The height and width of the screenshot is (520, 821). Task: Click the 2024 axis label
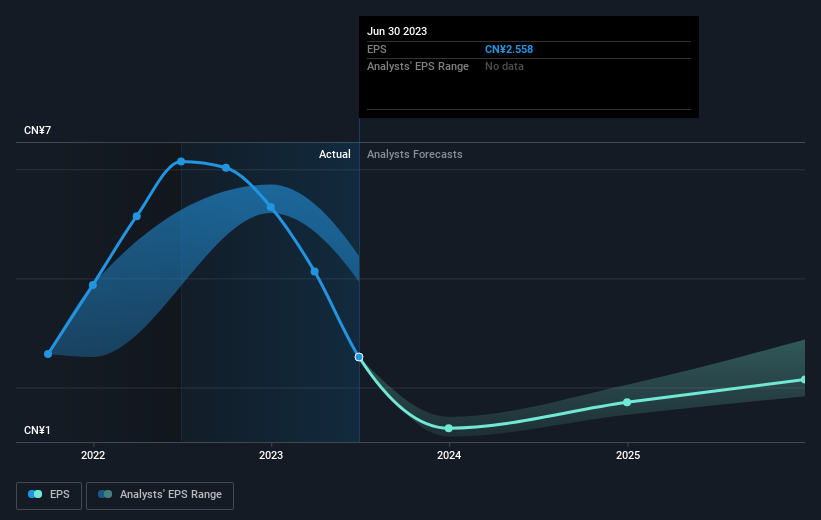point(449,455)
